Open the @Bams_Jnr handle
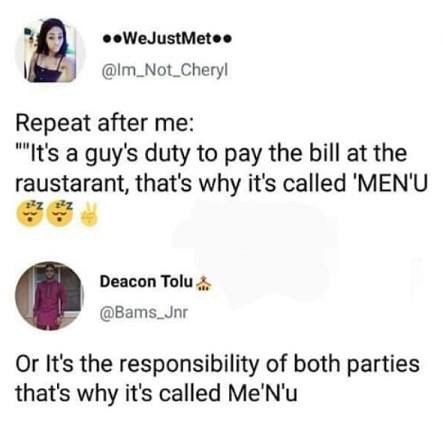443x422 pixels. [144, 312]
